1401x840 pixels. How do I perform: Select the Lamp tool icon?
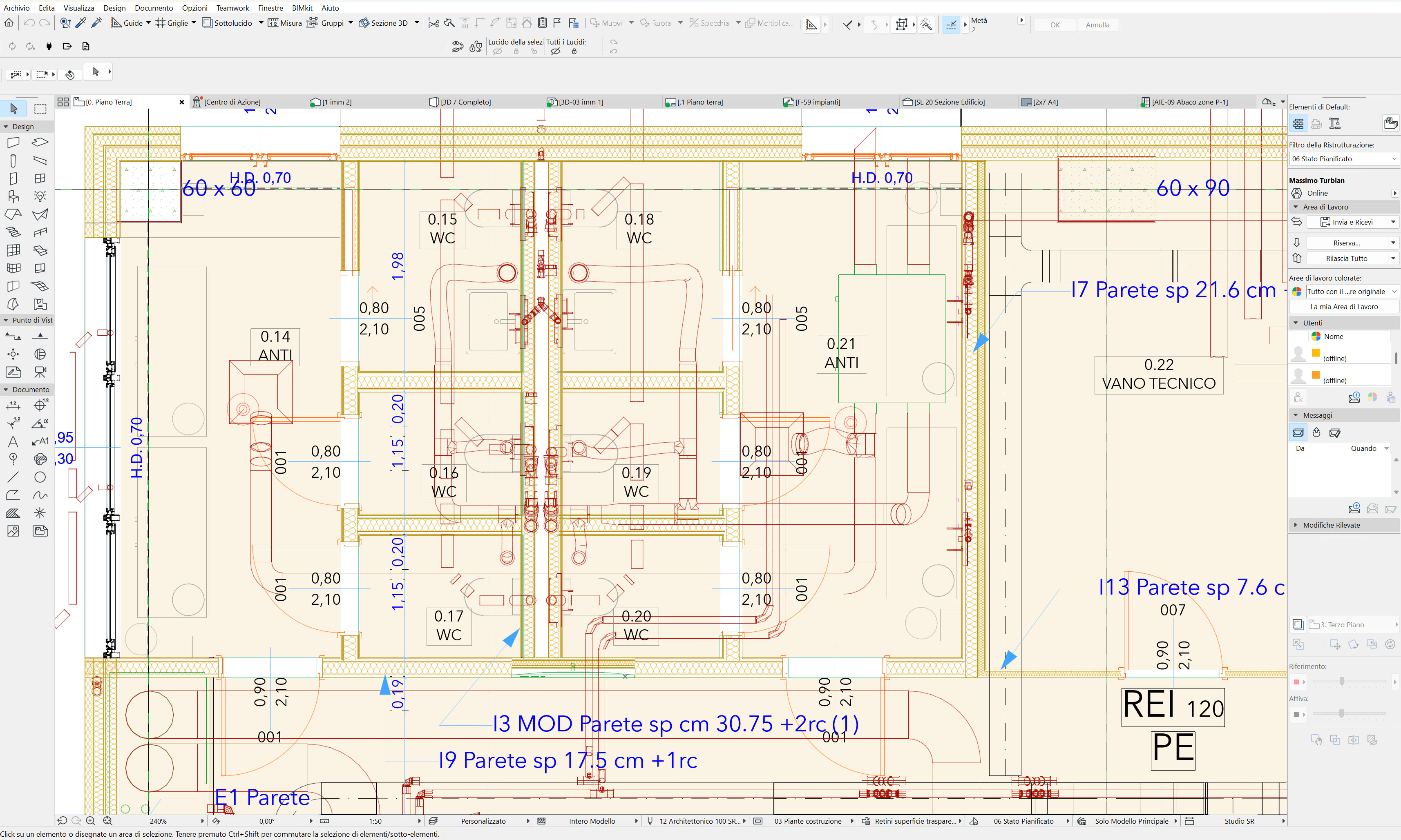[40, 196]
